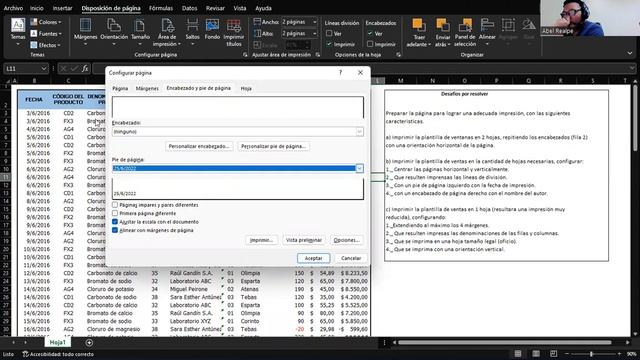
Task: Click the Vista preliminar button
Action: 304,240
